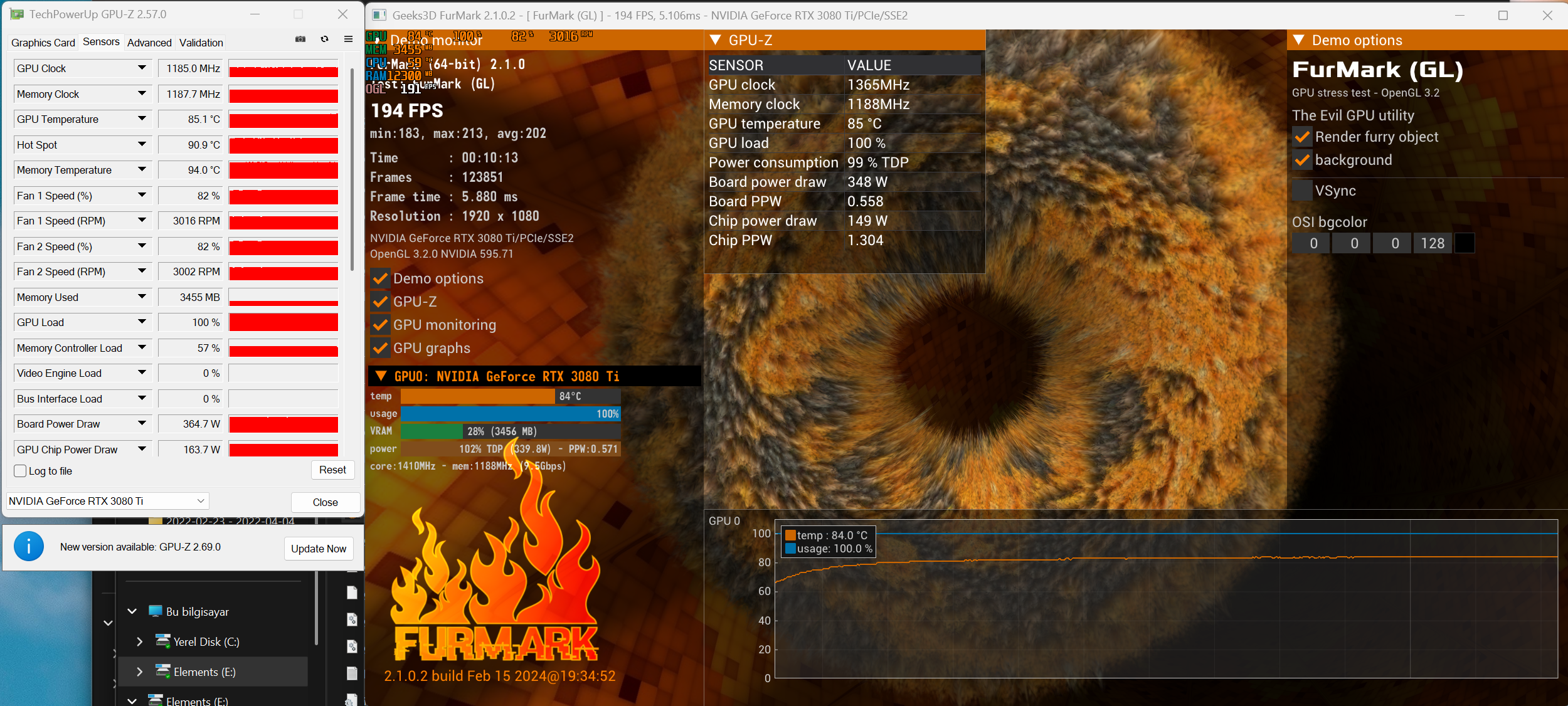This screenshot has height=706, width=1568.
Task: Open the Advanced tab
Action: pos(149,43)
